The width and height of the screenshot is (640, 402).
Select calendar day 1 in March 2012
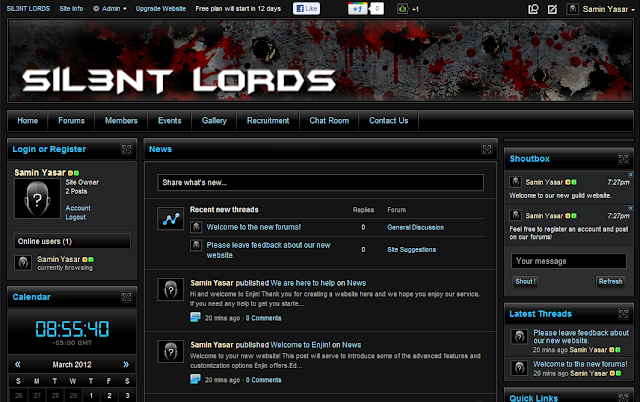[91, 395]
